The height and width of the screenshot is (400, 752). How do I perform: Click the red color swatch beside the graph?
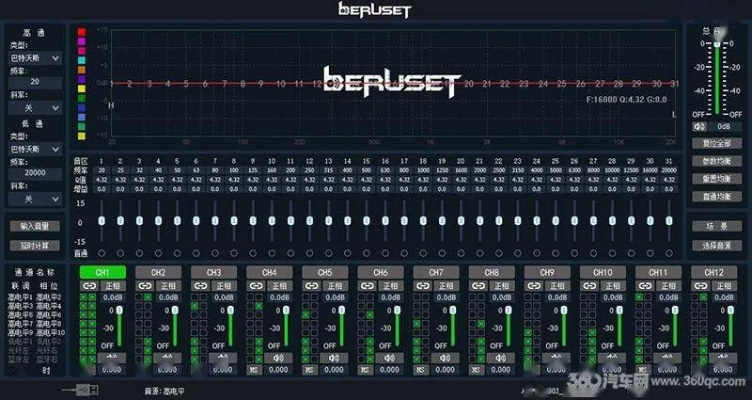click(82, 32)
